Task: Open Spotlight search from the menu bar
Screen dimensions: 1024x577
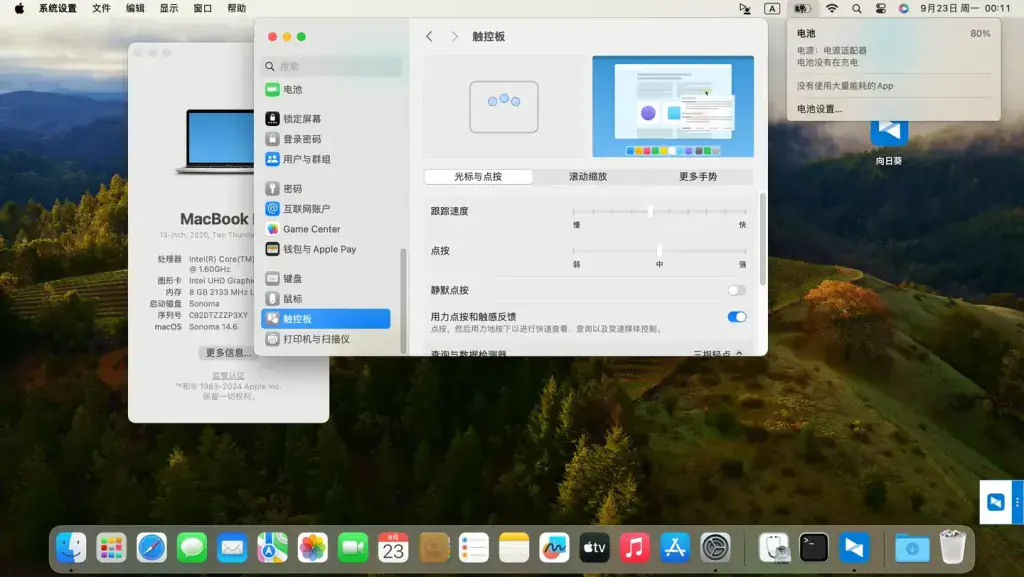Action: pyautogui.click(x=856, y=8)
